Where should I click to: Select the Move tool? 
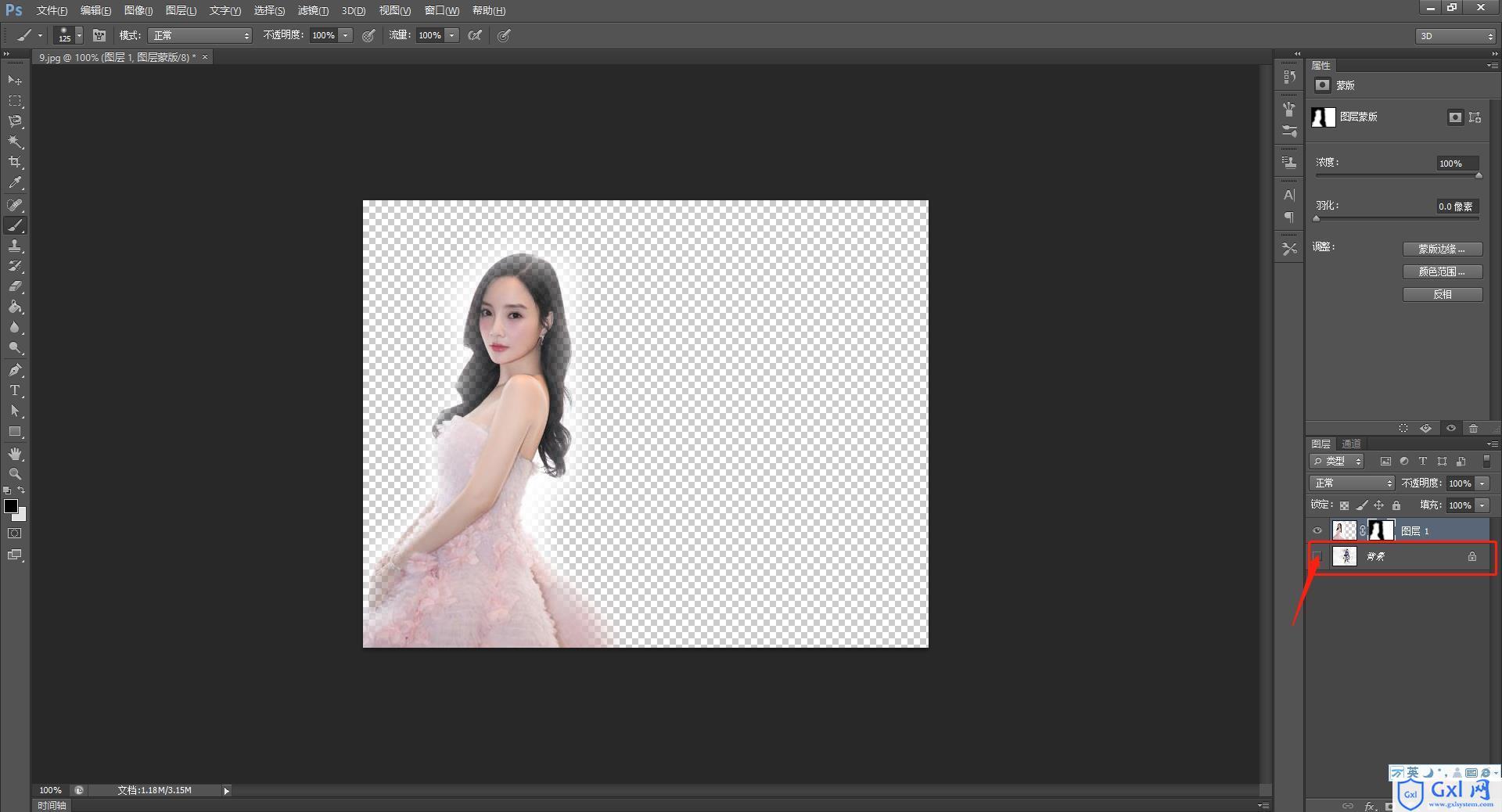point(15,80)
